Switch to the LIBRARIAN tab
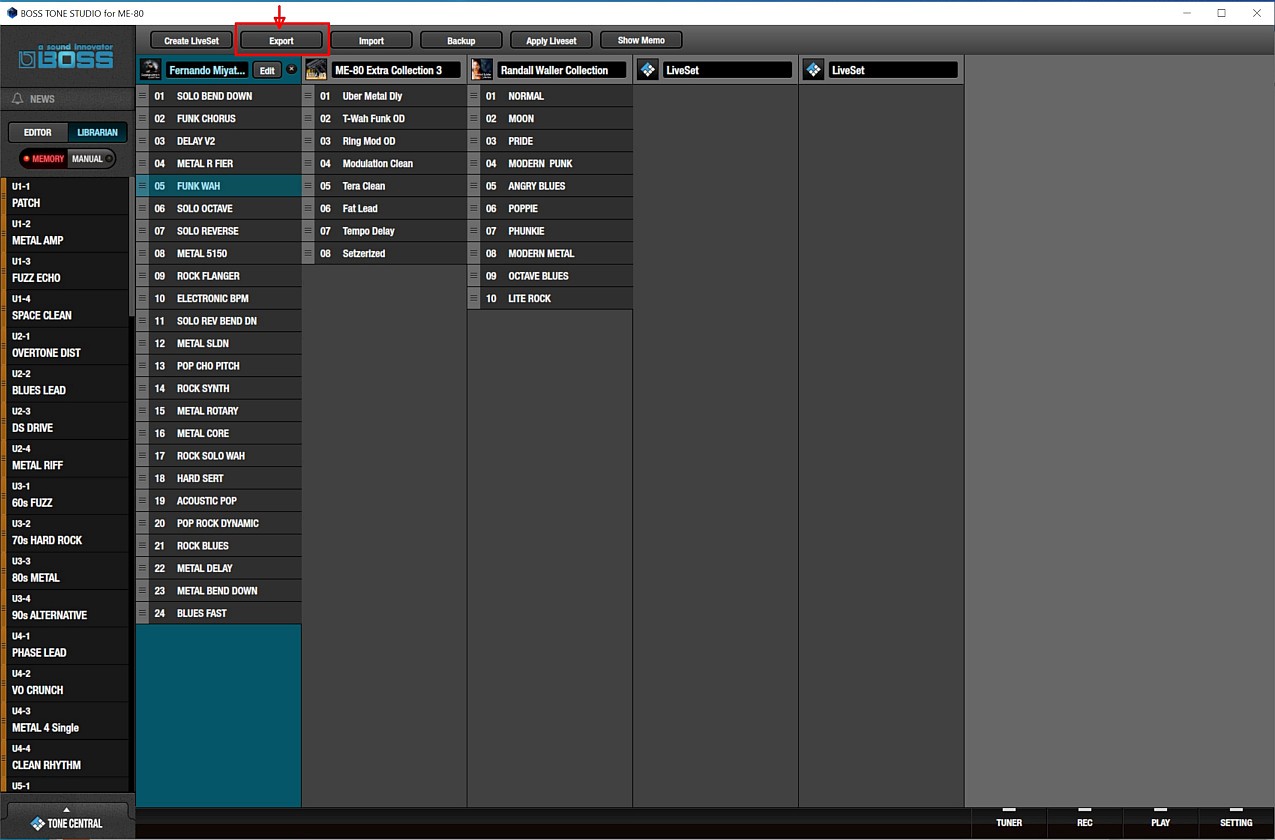This screenshot has width=1275, height=840. [97, 132]
